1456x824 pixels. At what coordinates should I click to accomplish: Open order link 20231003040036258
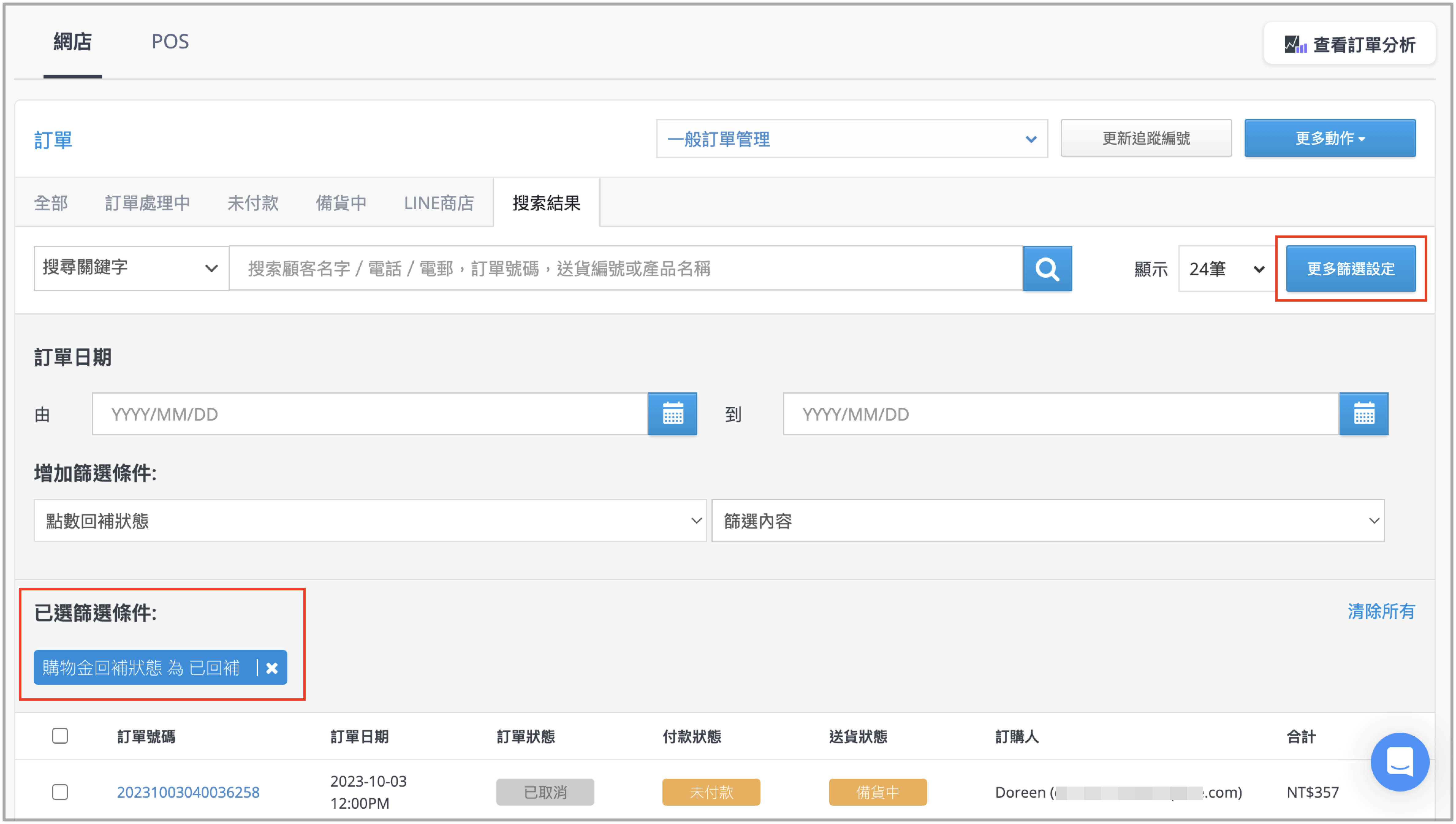coord(188,792)
